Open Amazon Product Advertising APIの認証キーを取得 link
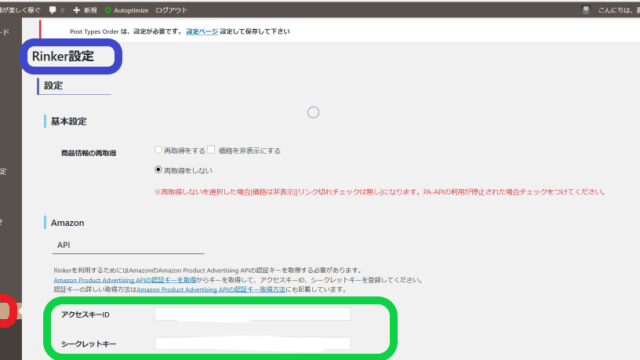Image resolution: width=640 pixels, height=360 pixels. coord(125,280)
